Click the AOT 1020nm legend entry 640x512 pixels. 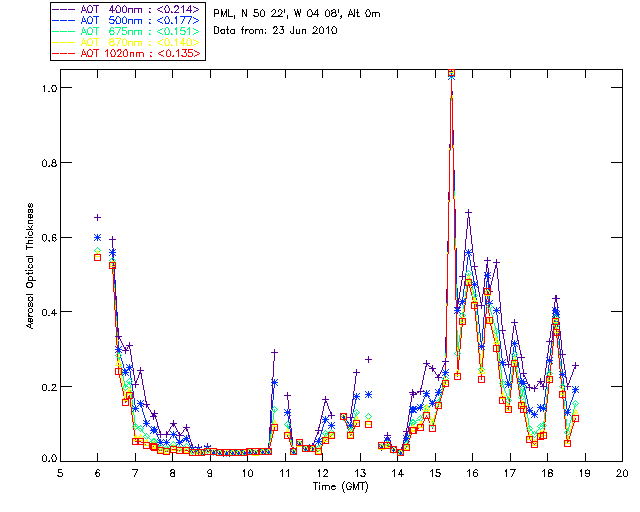[x=127, y=53]
